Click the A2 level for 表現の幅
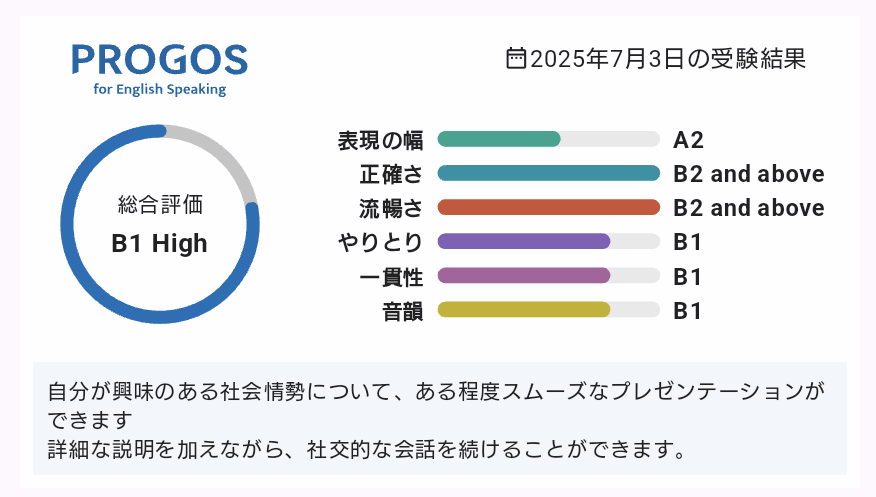This screenshot has width=876, height=497. pos(688,140)
